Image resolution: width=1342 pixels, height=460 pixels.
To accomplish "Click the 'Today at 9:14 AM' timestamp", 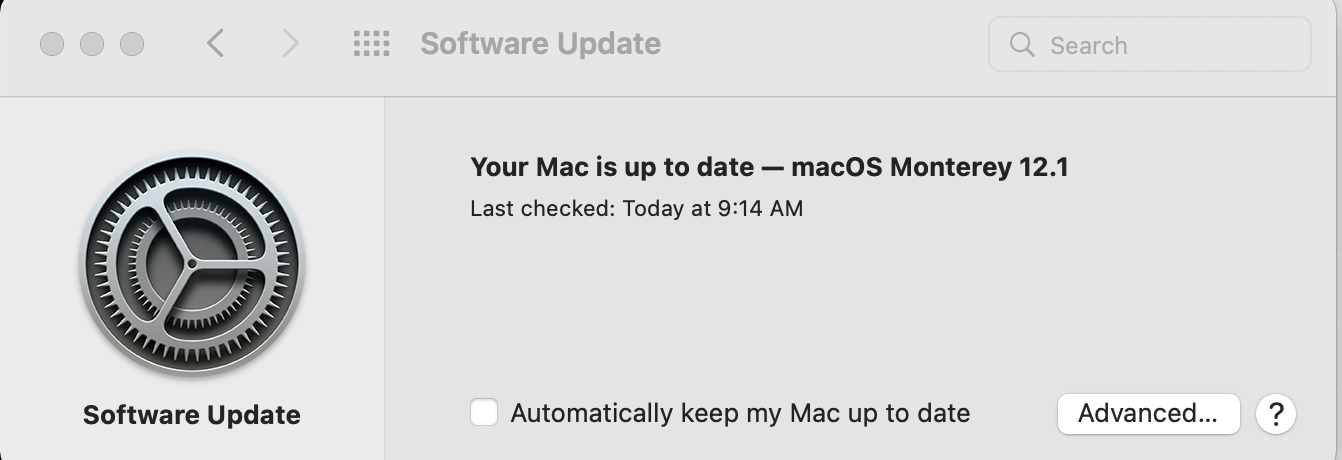I will coord(713,209).
